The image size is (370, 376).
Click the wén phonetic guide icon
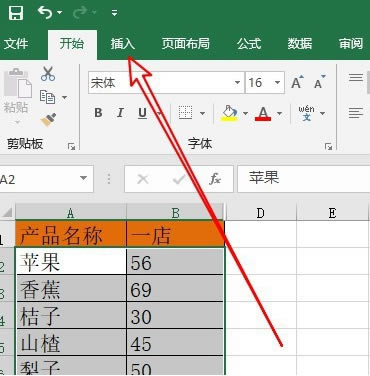tap(306, 113)
